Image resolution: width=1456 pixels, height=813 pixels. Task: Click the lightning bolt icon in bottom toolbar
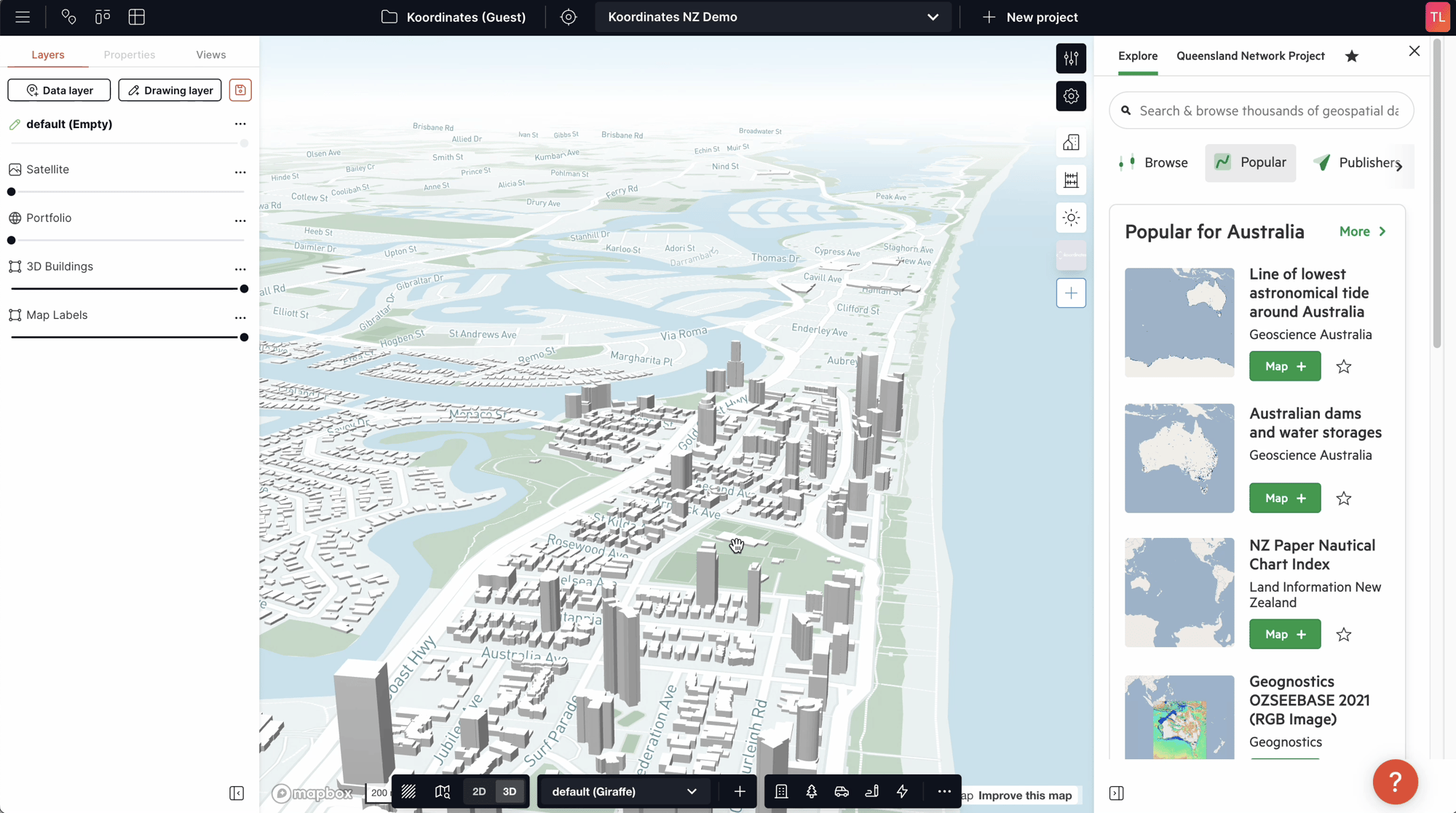902,792
